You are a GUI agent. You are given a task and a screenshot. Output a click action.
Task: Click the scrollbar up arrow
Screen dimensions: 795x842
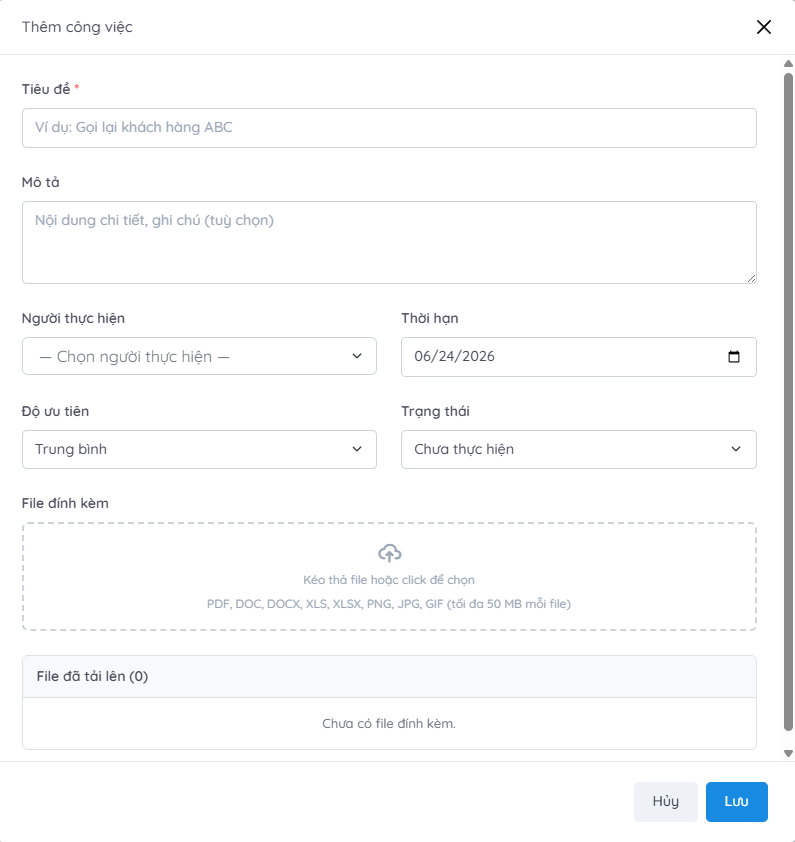click(x=788, y=64)
